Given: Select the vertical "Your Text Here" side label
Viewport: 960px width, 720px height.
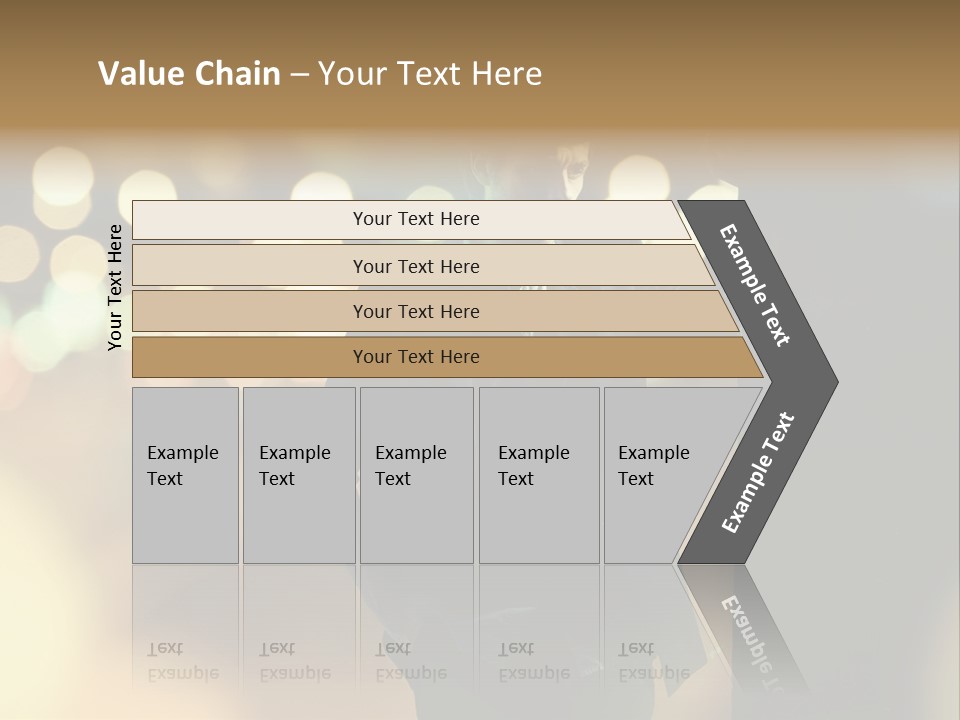Looking at the screenshot, I should tap(115, 287).
